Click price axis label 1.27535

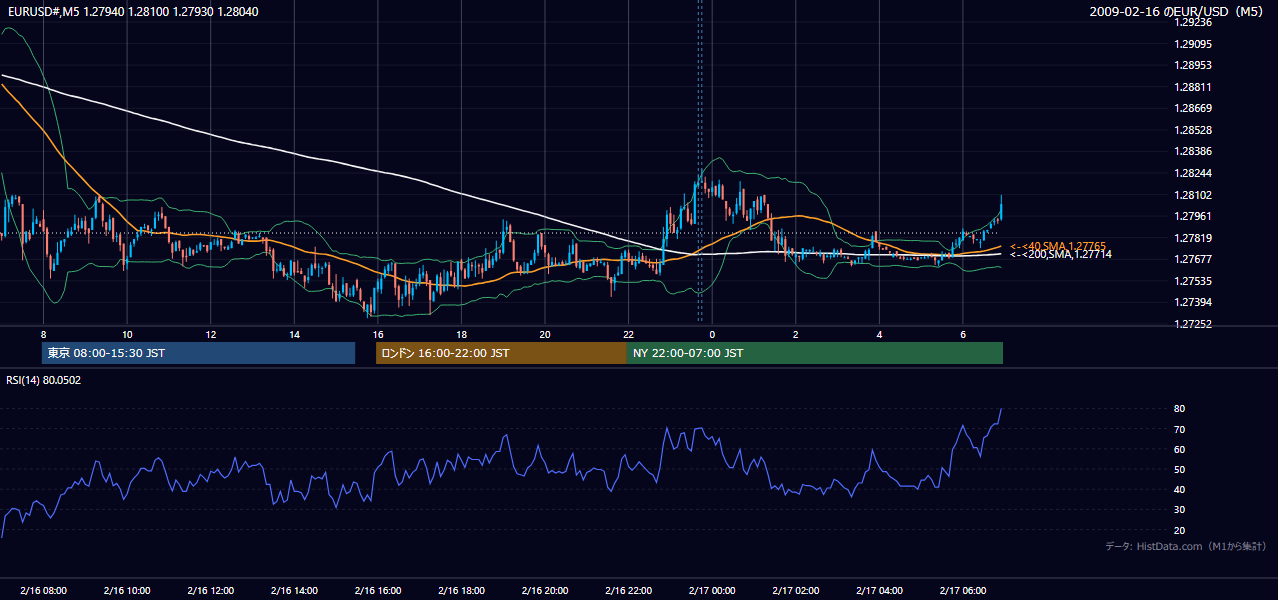click(1193, 281)
